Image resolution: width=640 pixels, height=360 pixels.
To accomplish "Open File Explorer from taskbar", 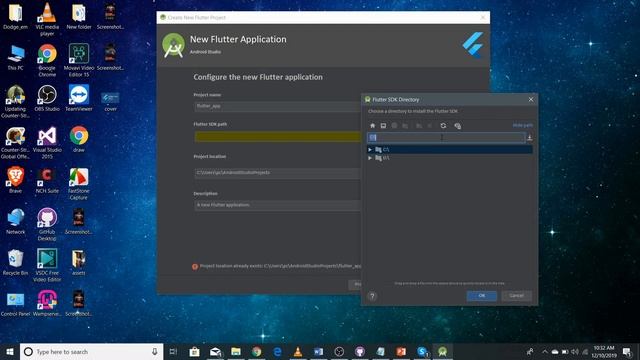I will (x=236, y=351).
